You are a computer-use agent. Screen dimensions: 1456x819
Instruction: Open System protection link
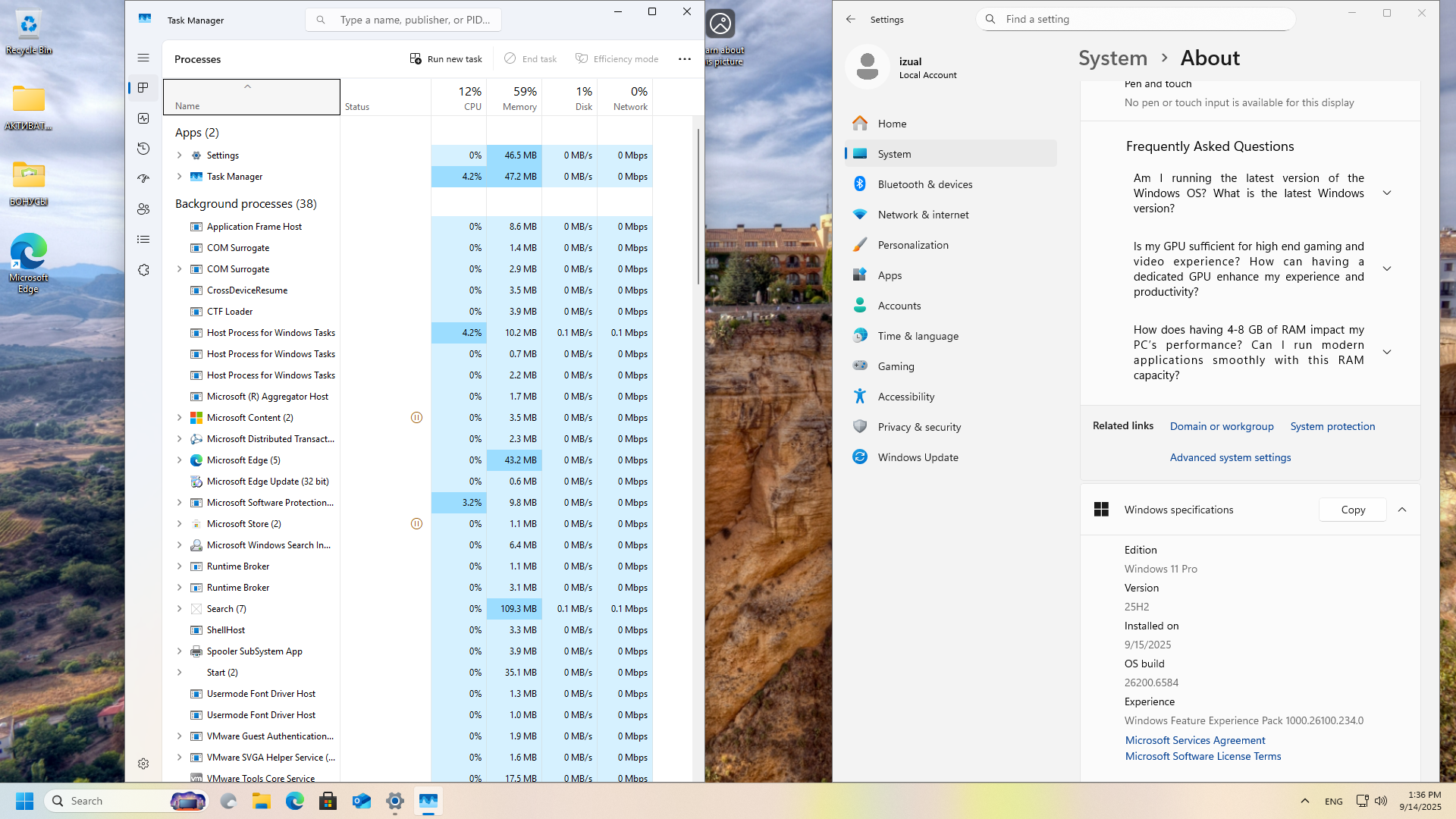(x=1332, y=426)
